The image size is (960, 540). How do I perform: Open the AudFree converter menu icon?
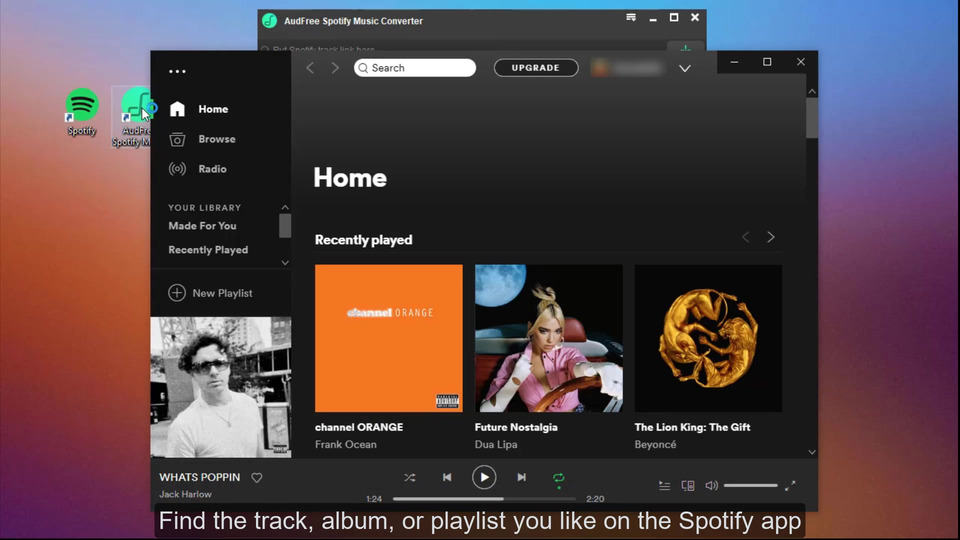click(631, 18)
